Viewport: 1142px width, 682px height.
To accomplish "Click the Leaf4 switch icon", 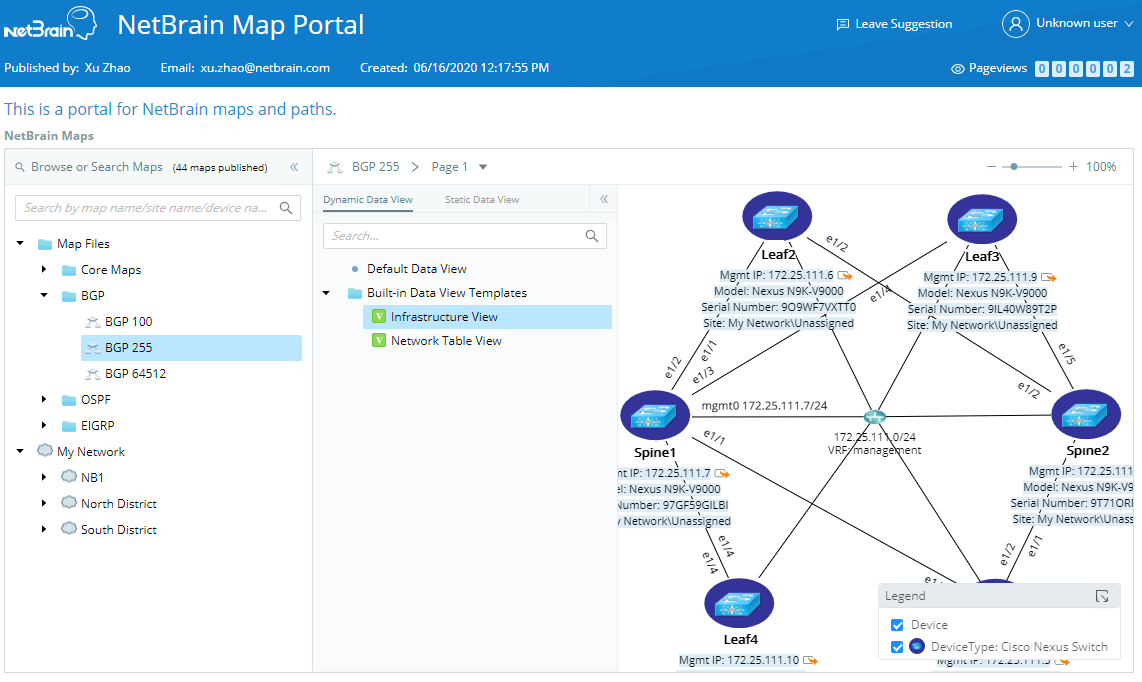I will (739, 603).
